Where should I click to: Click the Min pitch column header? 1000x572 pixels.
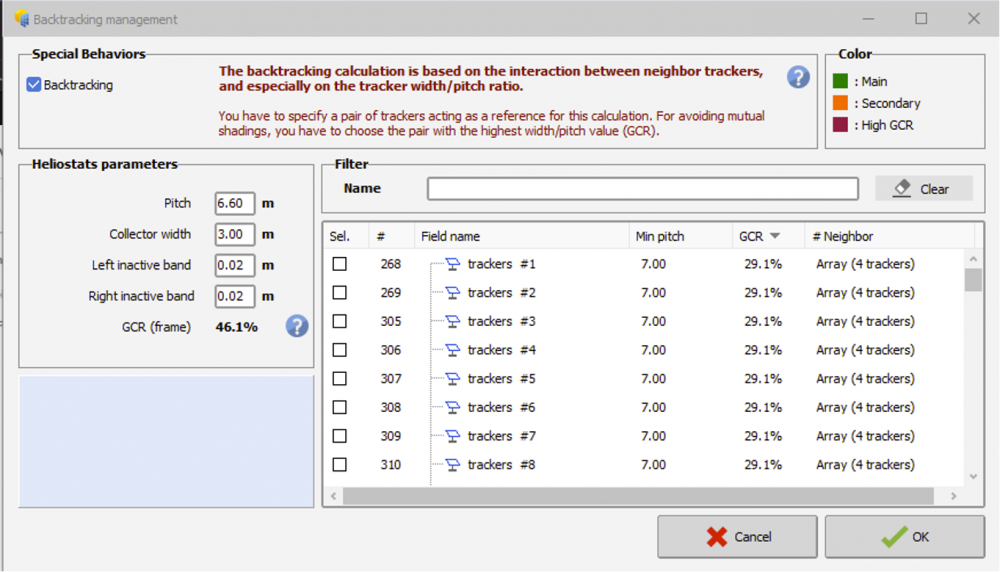[x=660, y=237]
